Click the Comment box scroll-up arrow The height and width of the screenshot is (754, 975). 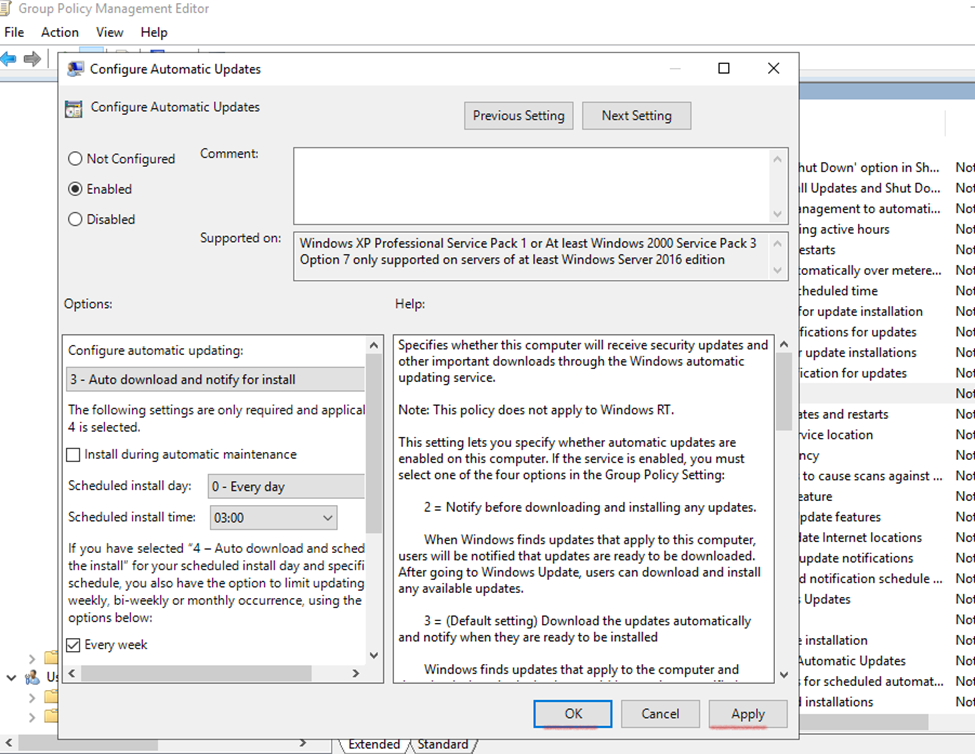778,158
